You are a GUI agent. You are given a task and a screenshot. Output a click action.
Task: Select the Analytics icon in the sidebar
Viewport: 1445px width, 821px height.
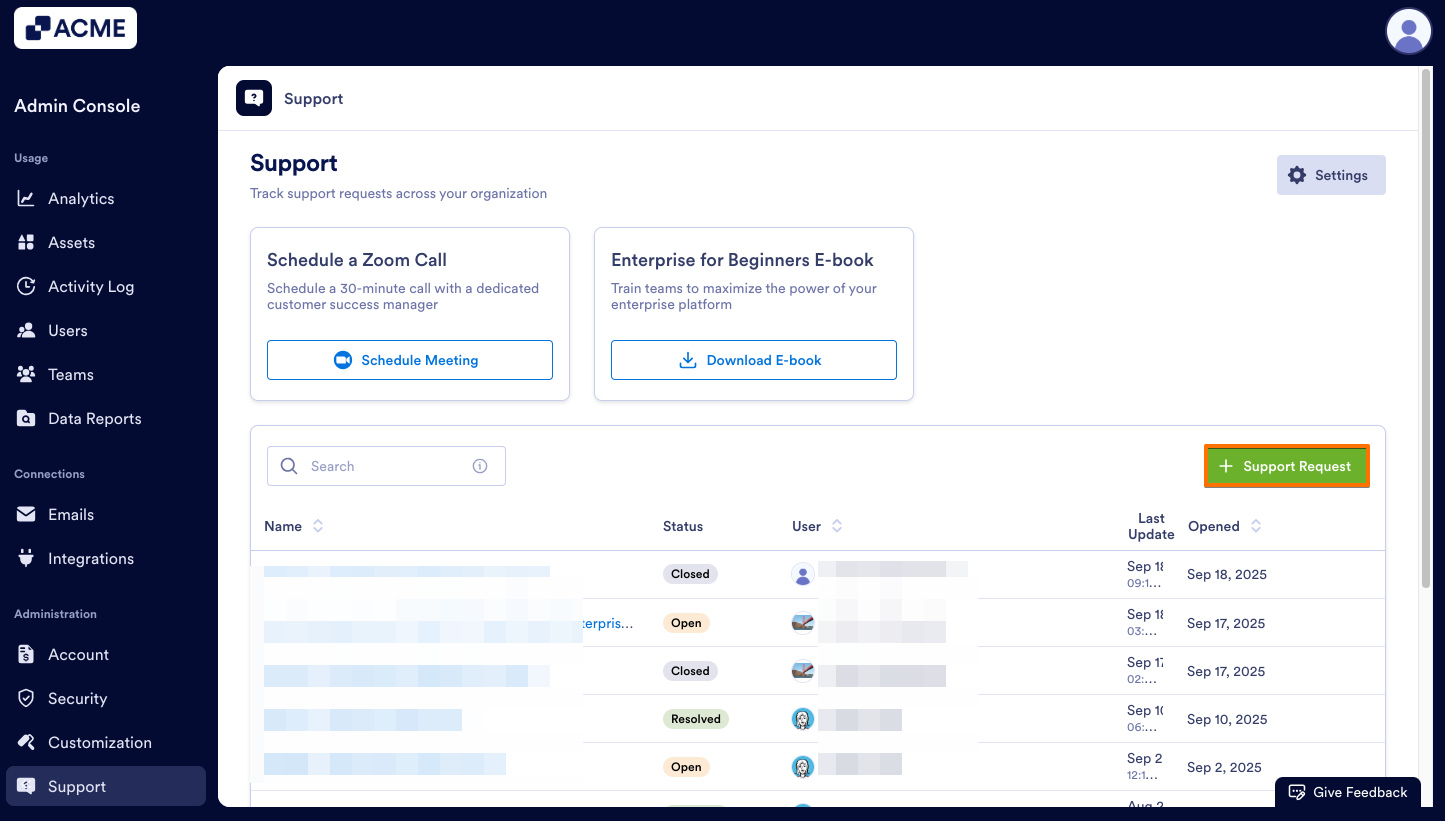click(x=27, y=198)
